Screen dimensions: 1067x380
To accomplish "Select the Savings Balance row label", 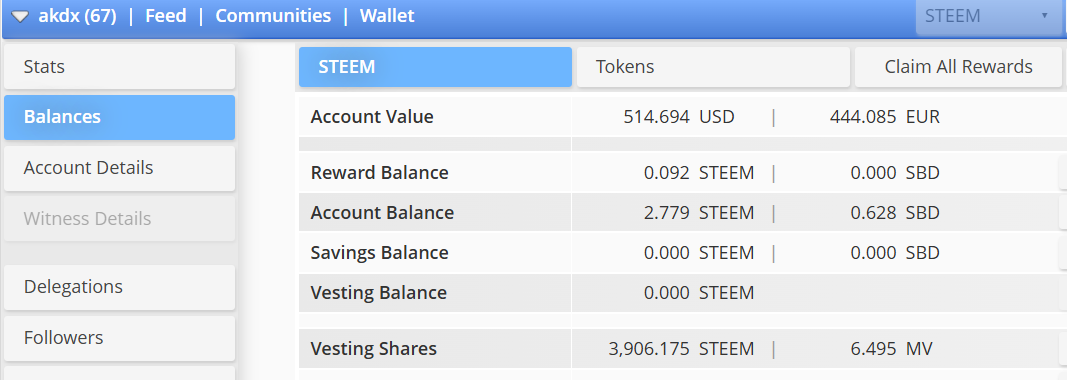I will (x=380, y=253).
